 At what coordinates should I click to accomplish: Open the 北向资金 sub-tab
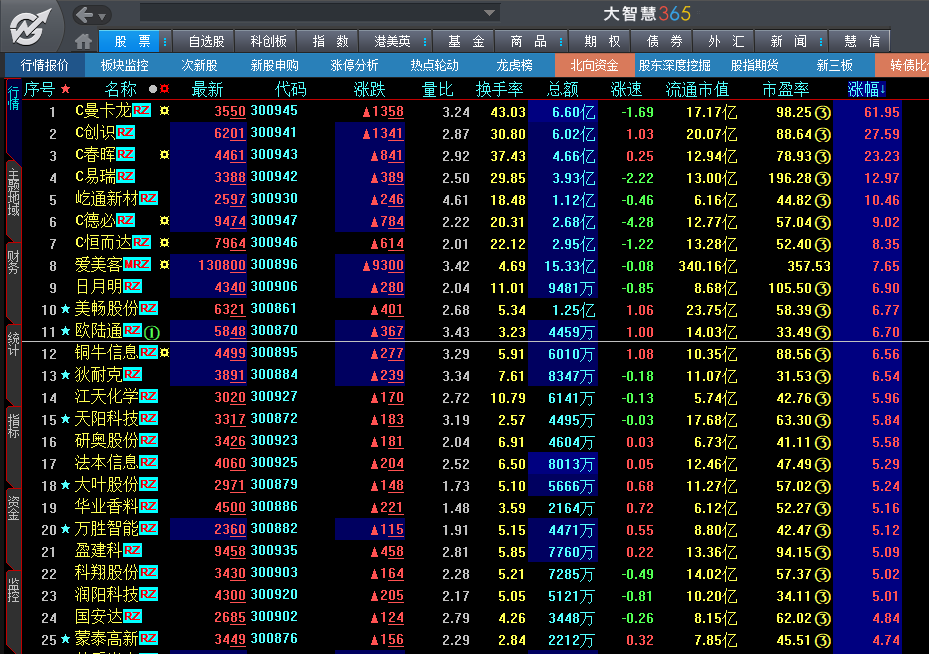tap(594, 65)
